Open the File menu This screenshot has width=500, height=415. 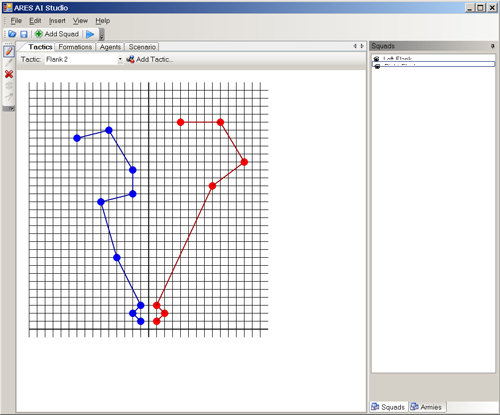click(16, 21)
